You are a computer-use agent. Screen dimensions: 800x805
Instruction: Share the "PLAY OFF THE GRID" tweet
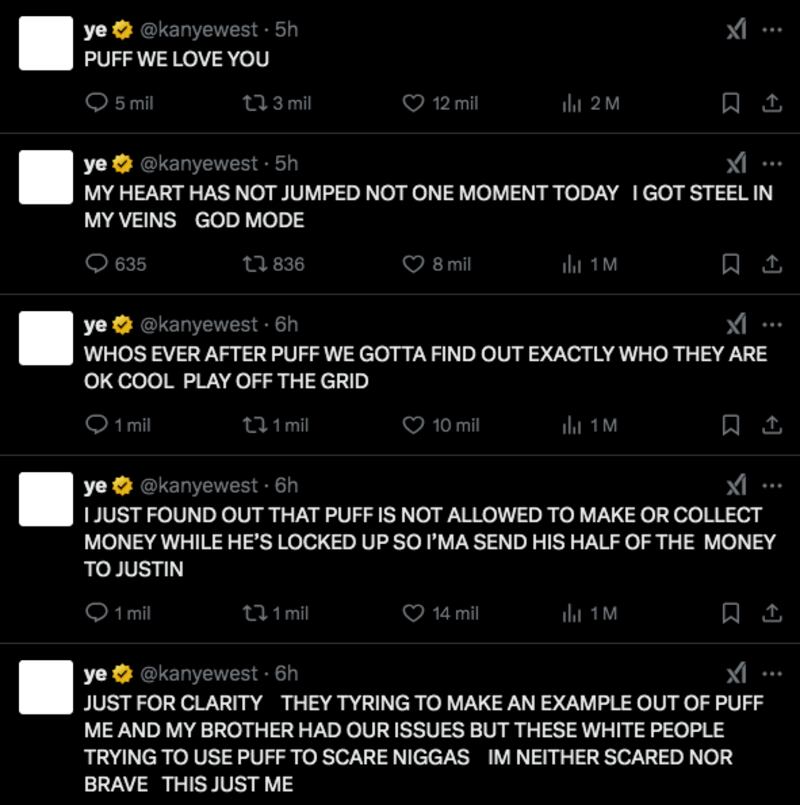click(x=771, y=425)
